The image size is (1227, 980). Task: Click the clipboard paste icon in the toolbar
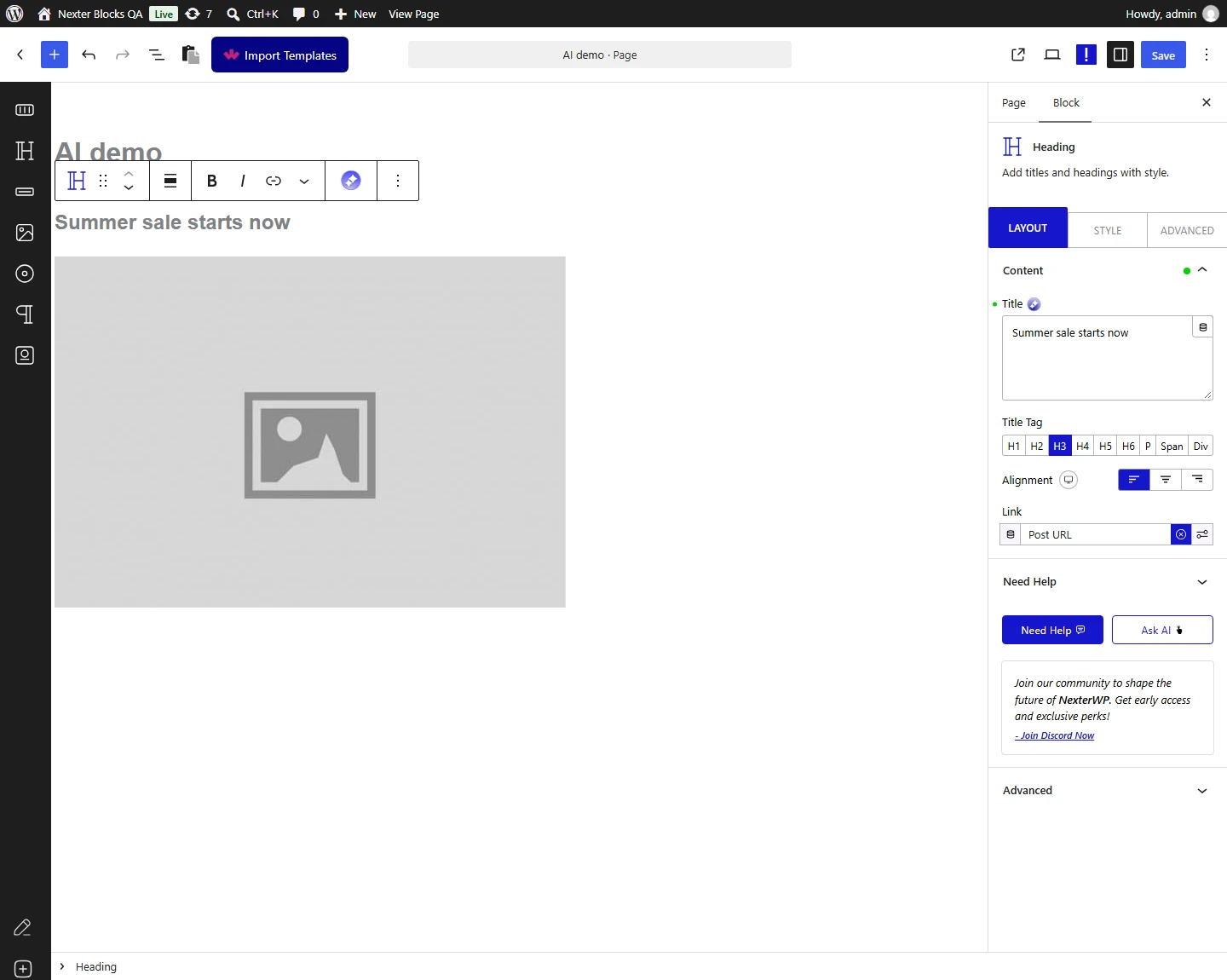click(191, 55)
